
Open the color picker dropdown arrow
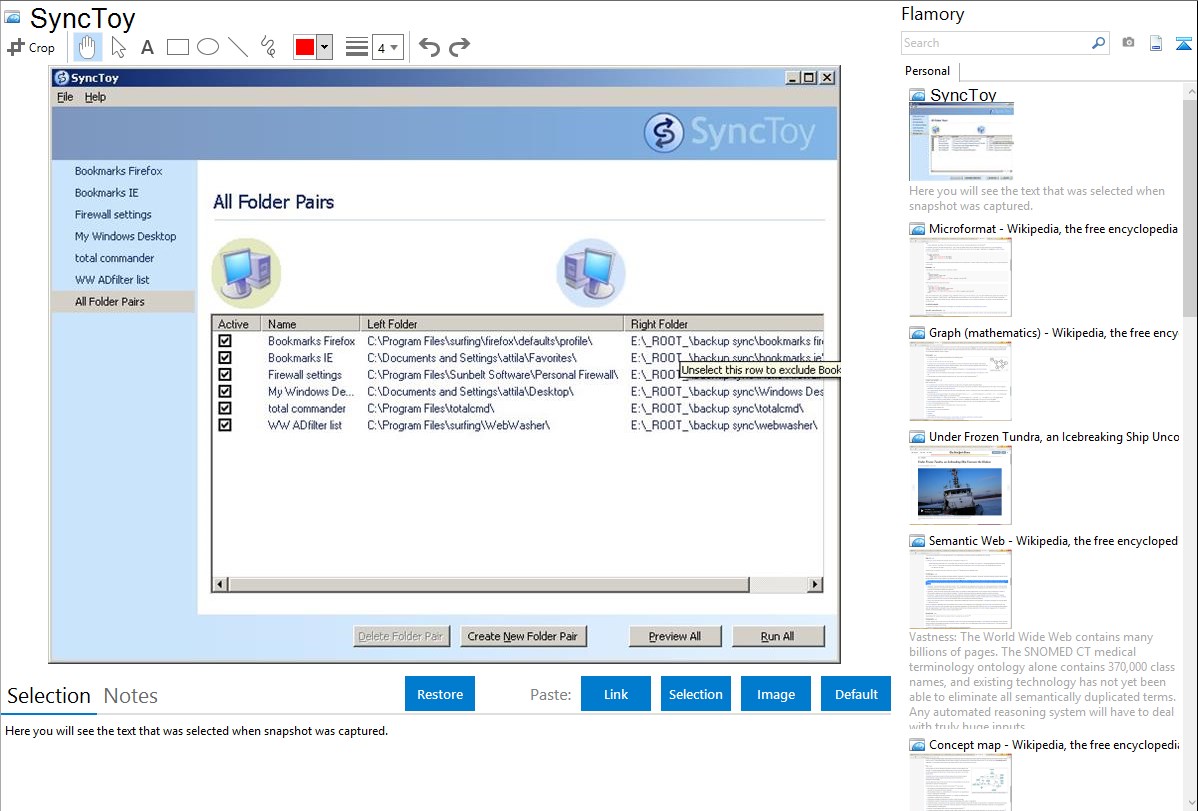325,47
